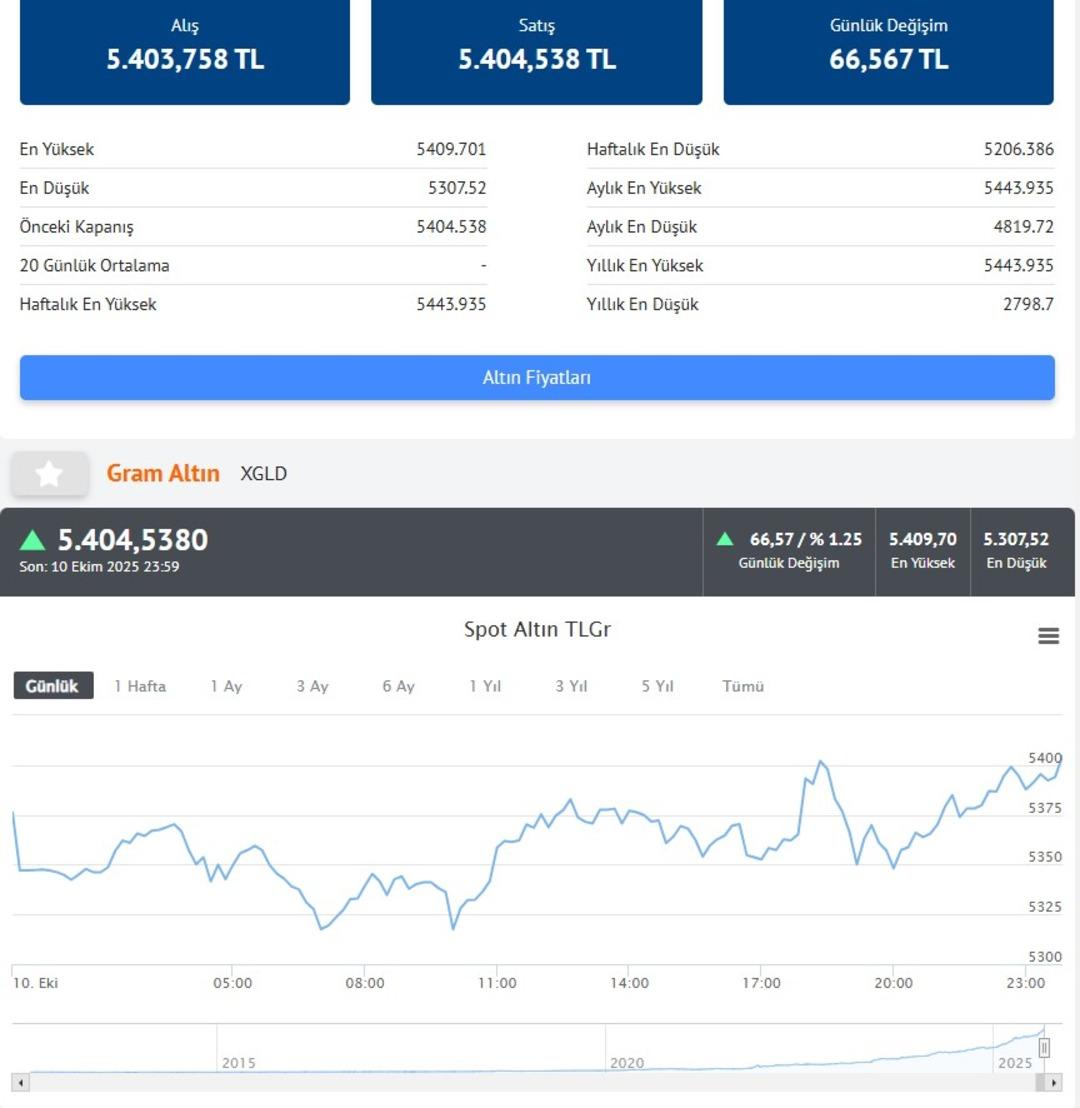Add Gram Altın to favorites with star
This screenshot has height=1108, width=1080.
49,474
